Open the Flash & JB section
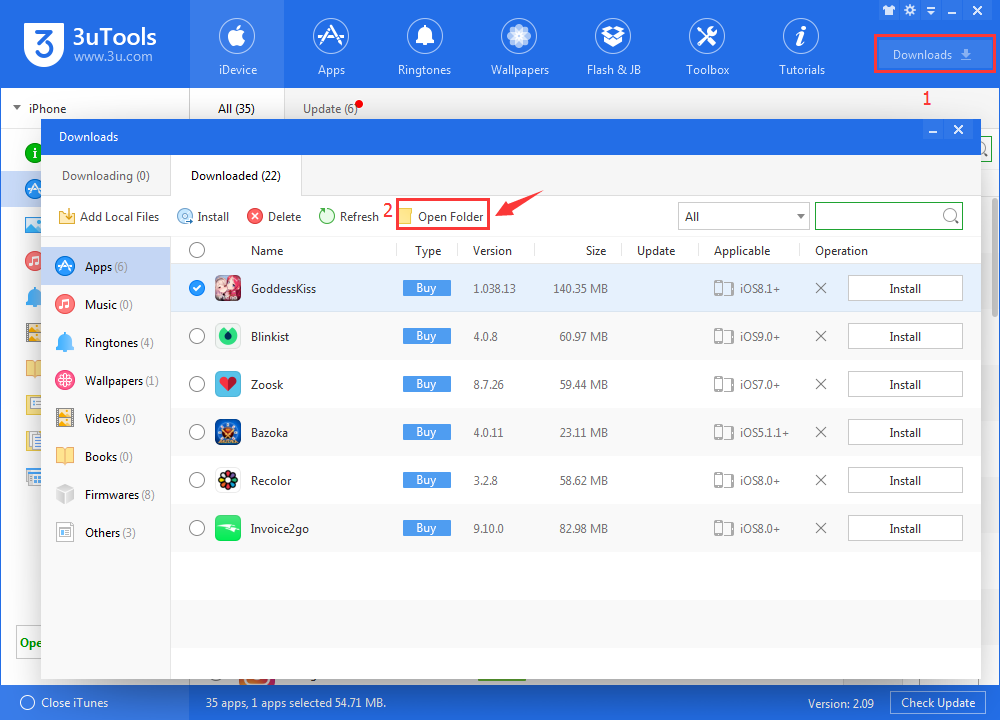 [x=613, y=45]
